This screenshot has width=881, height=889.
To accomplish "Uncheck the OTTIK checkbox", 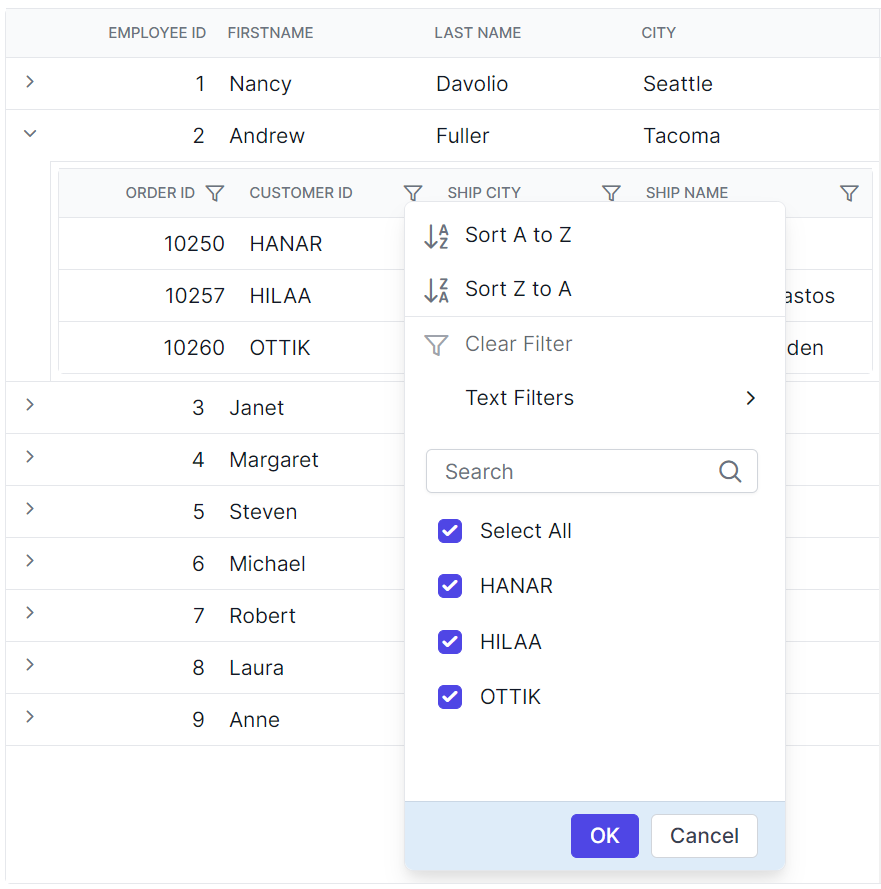I will pos(450,697).
